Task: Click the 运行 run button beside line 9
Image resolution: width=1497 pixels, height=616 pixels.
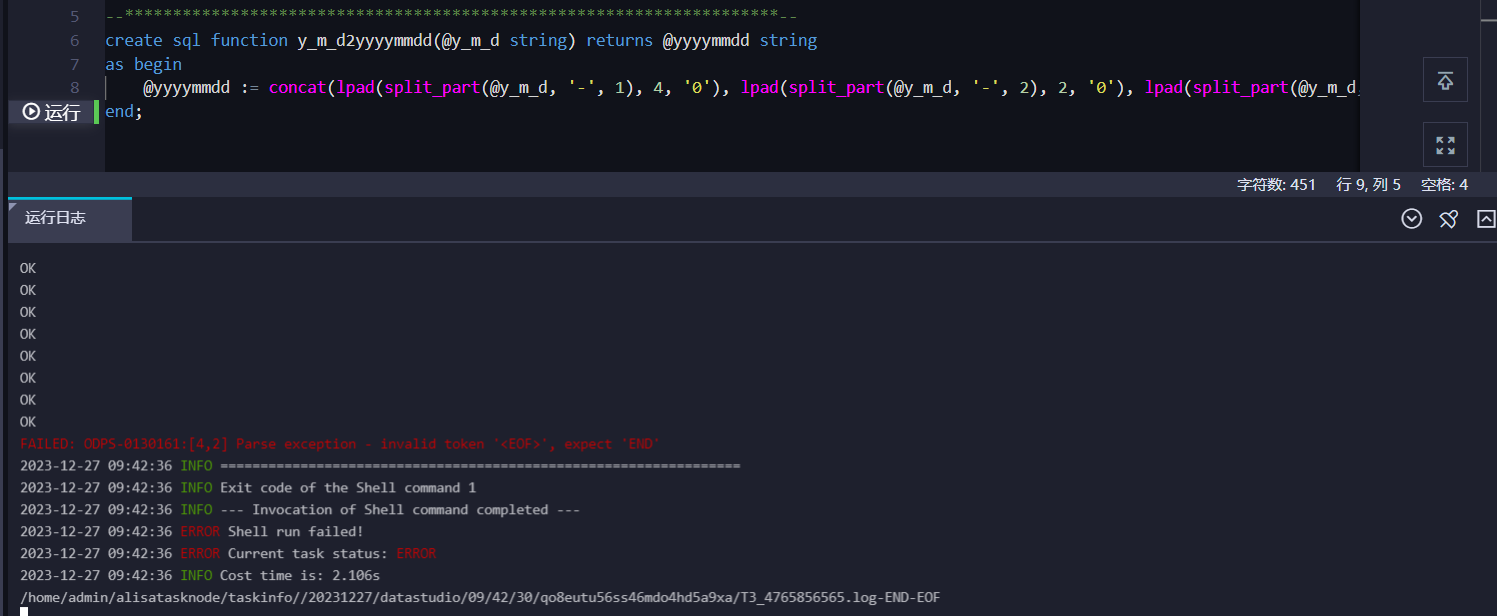Action: click(x=51, y=112)
